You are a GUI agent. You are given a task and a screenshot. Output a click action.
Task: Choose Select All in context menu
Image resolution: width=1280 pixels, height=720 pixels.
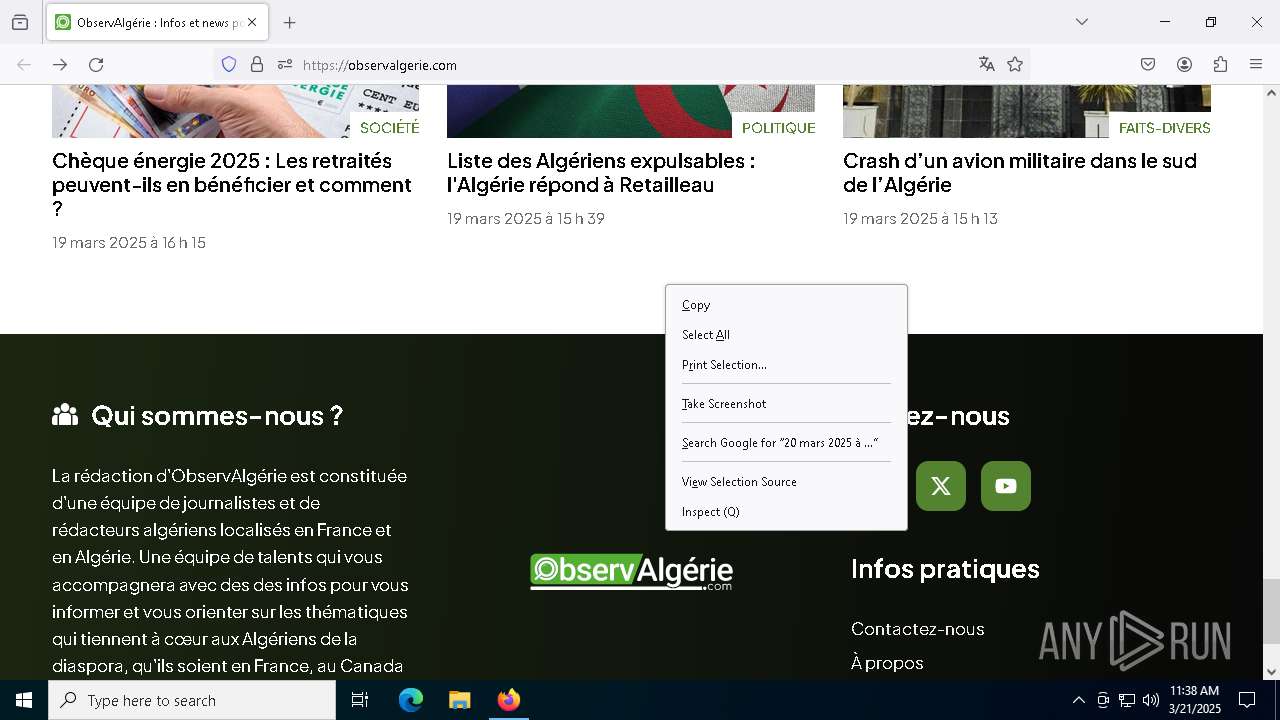pyautogui.click(x=786, y=335)
